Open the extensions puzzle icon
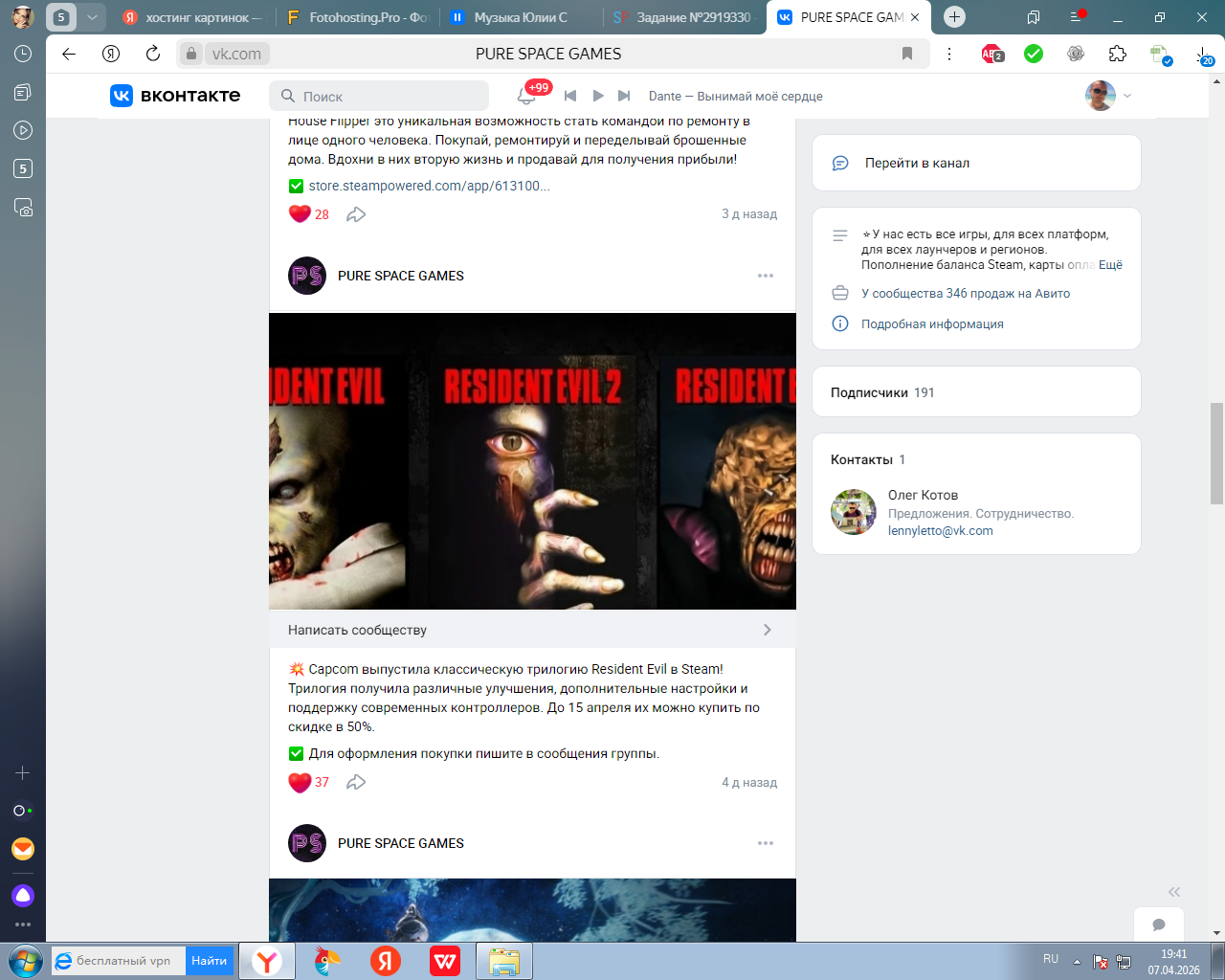 1118,54
